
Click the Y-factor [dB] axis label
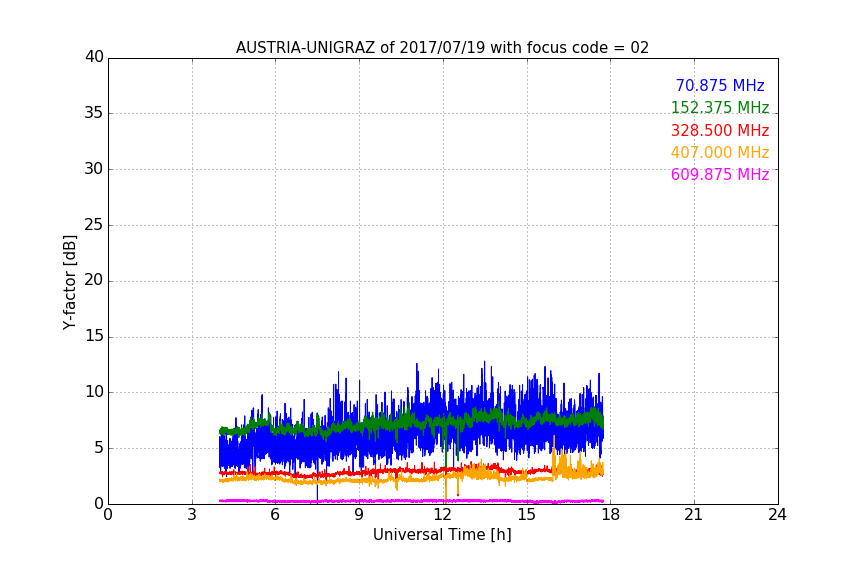[x=69, y=282]
